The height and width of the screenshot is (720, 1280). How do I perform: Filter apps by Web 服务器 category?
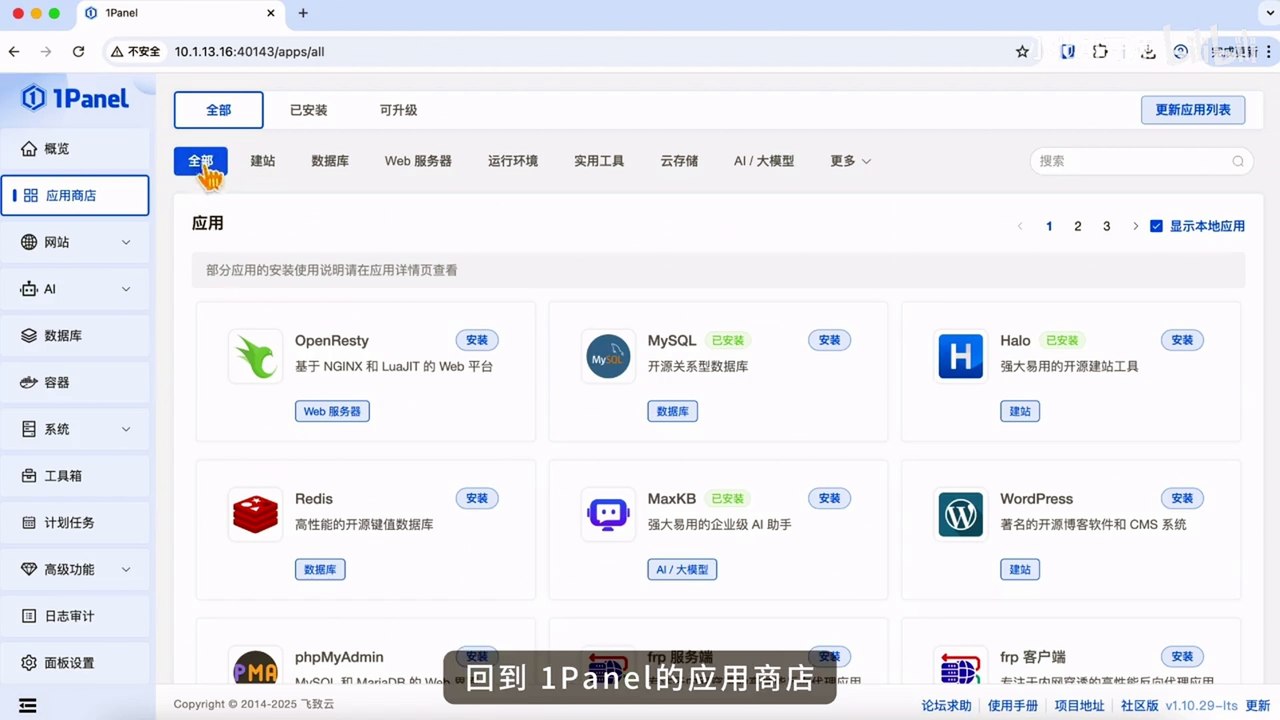click(x=418, y=161)
